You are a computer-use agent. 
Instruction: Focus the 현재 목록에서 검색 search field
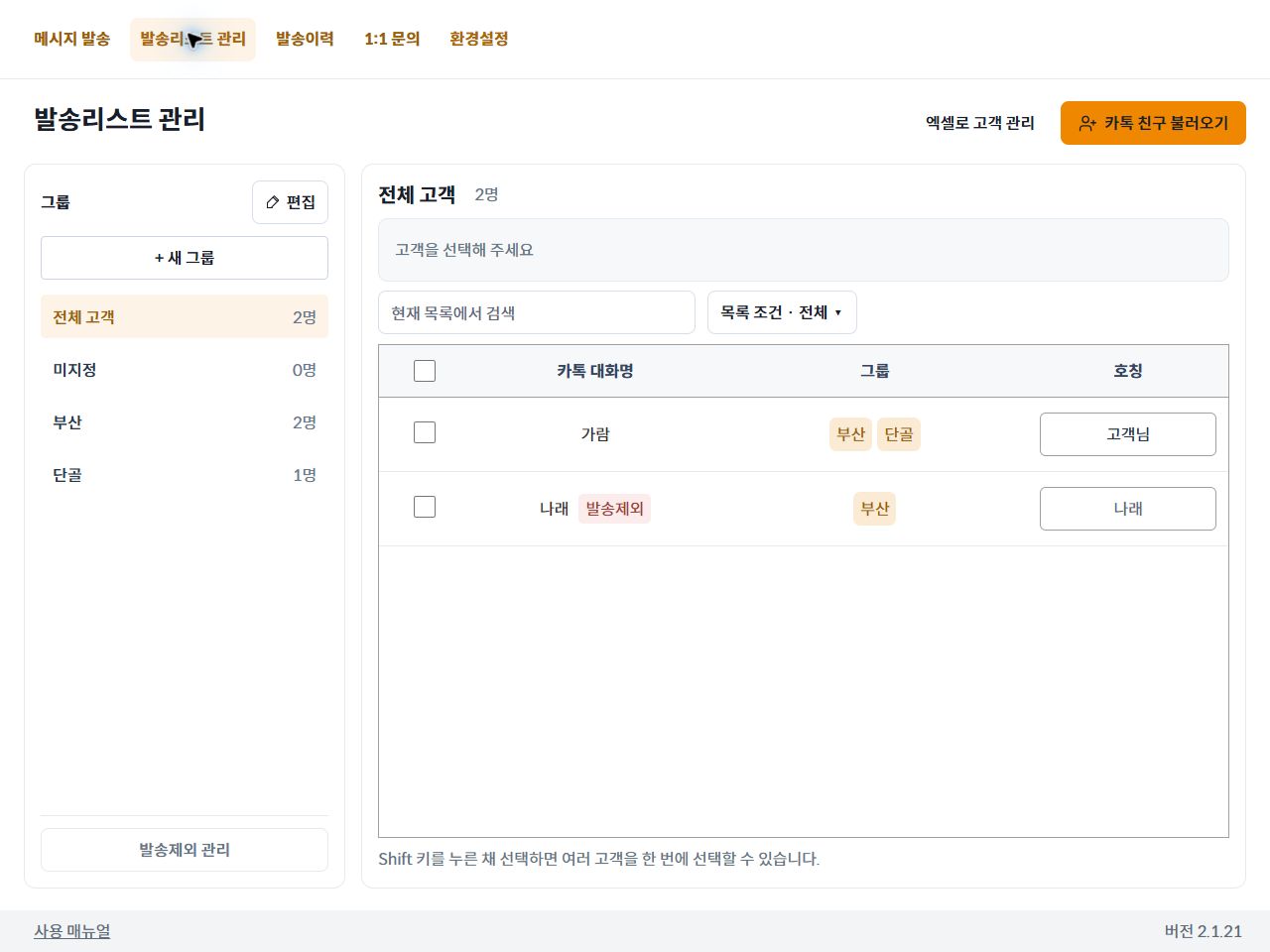[x=537, y=312]
